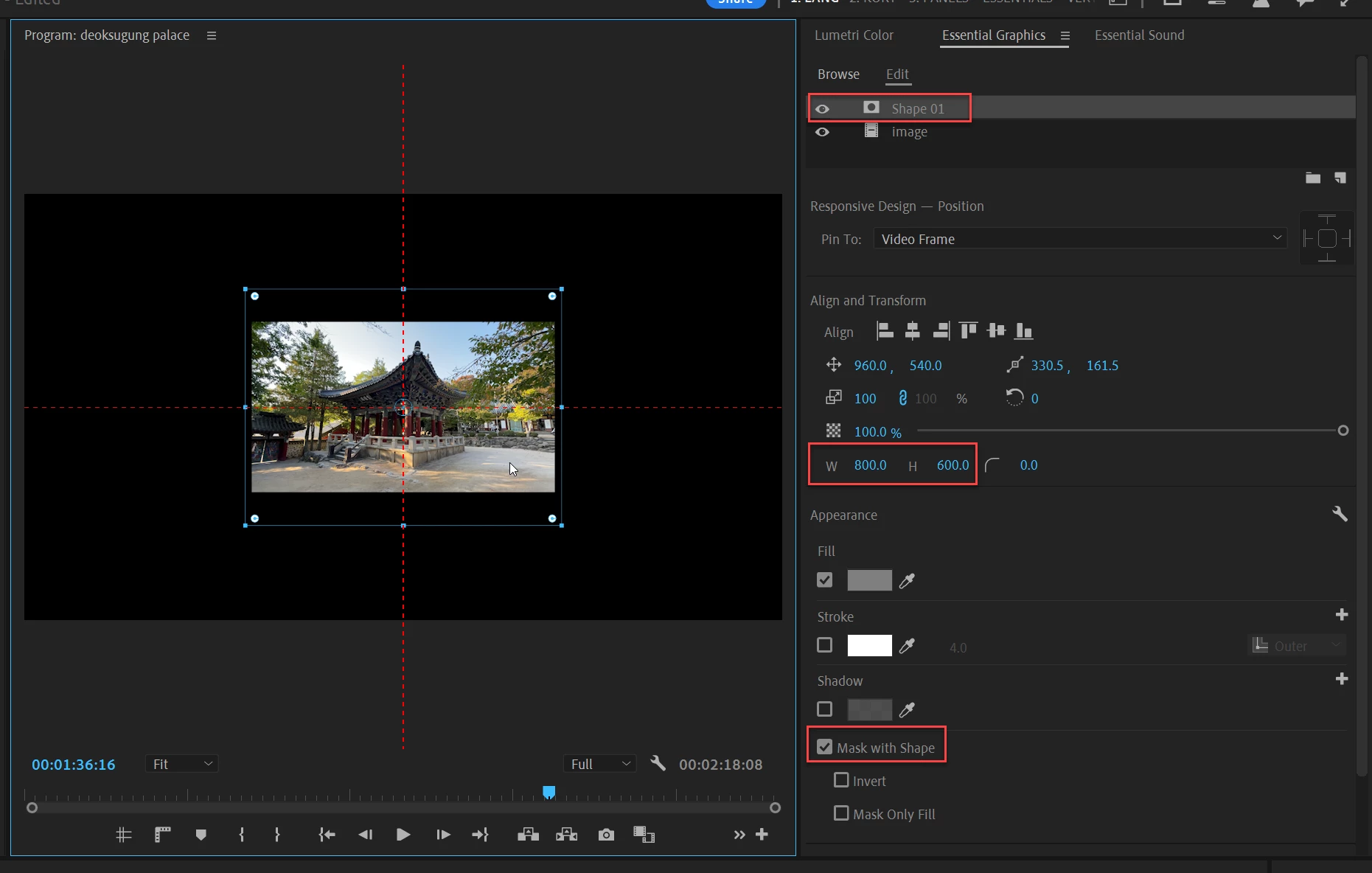Uncheck the Fill checkbox

(x=825, y=580)
